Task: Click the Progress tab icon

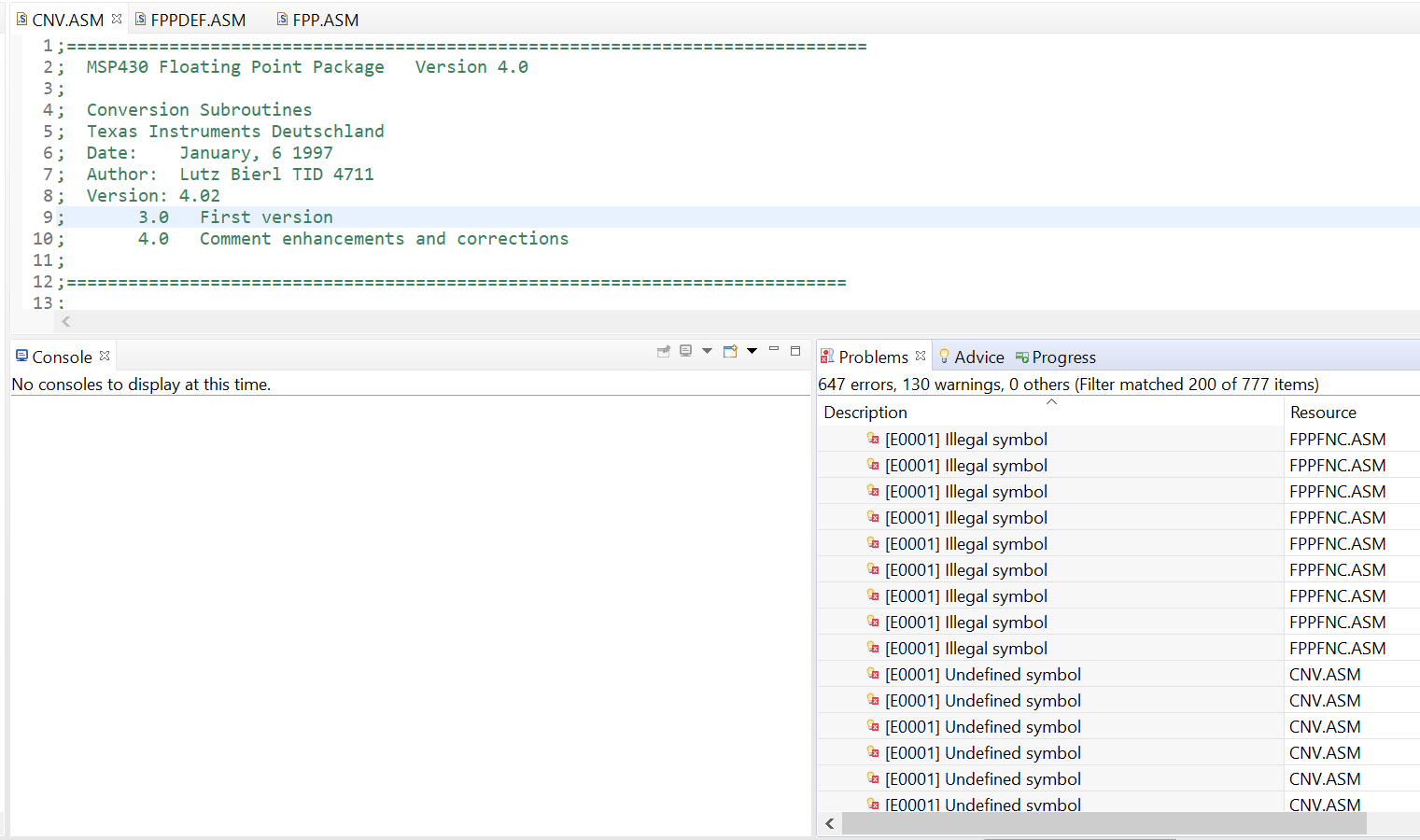Action: pyautogui.click(x=1021, y=357)
